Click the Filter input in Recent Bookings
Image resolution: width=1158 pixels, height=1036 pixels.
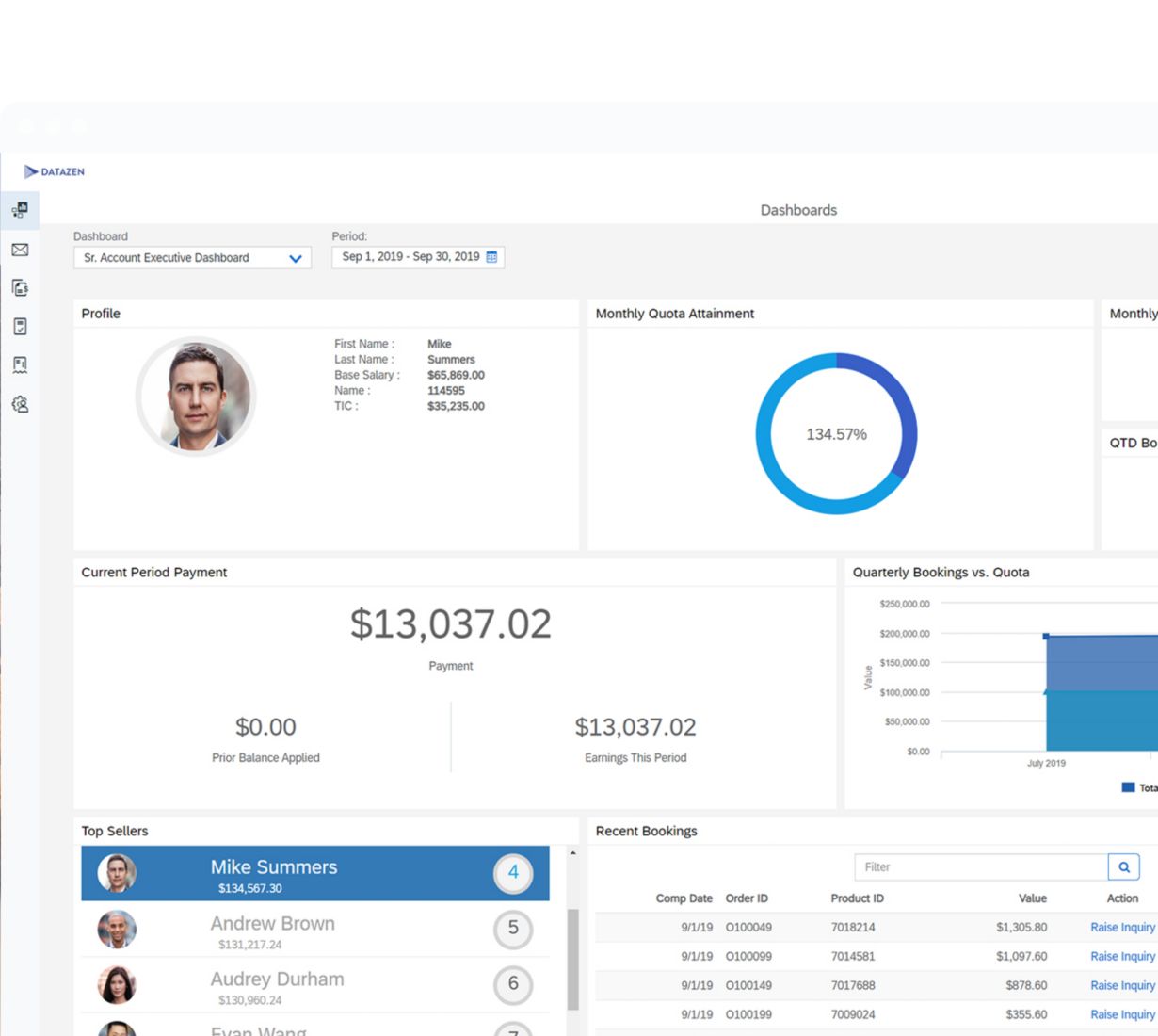(980, 866)
